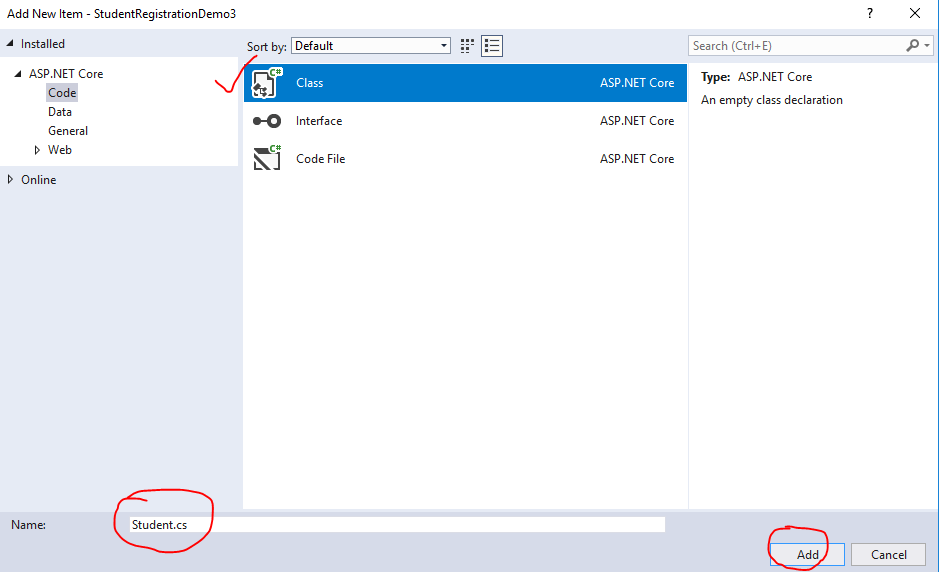Select the General category

[68, 131]
